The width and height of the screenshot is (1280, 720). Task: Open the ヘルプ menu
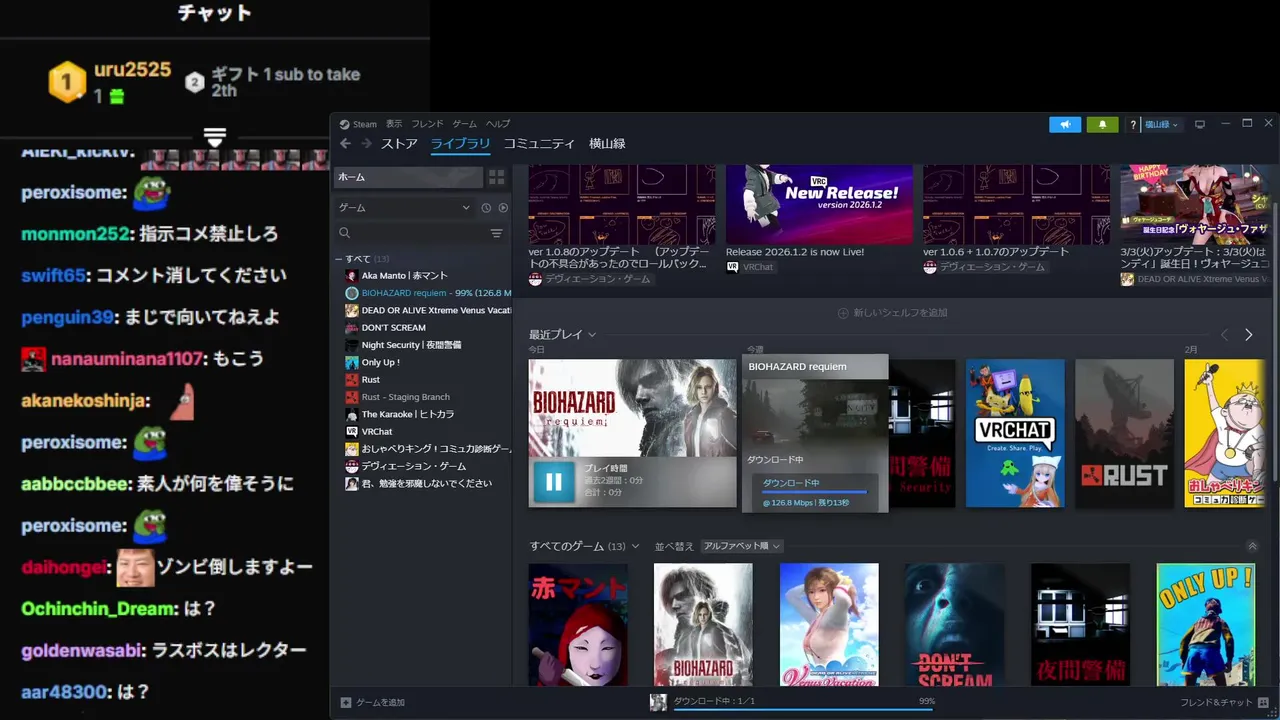(x=498, y=124)
